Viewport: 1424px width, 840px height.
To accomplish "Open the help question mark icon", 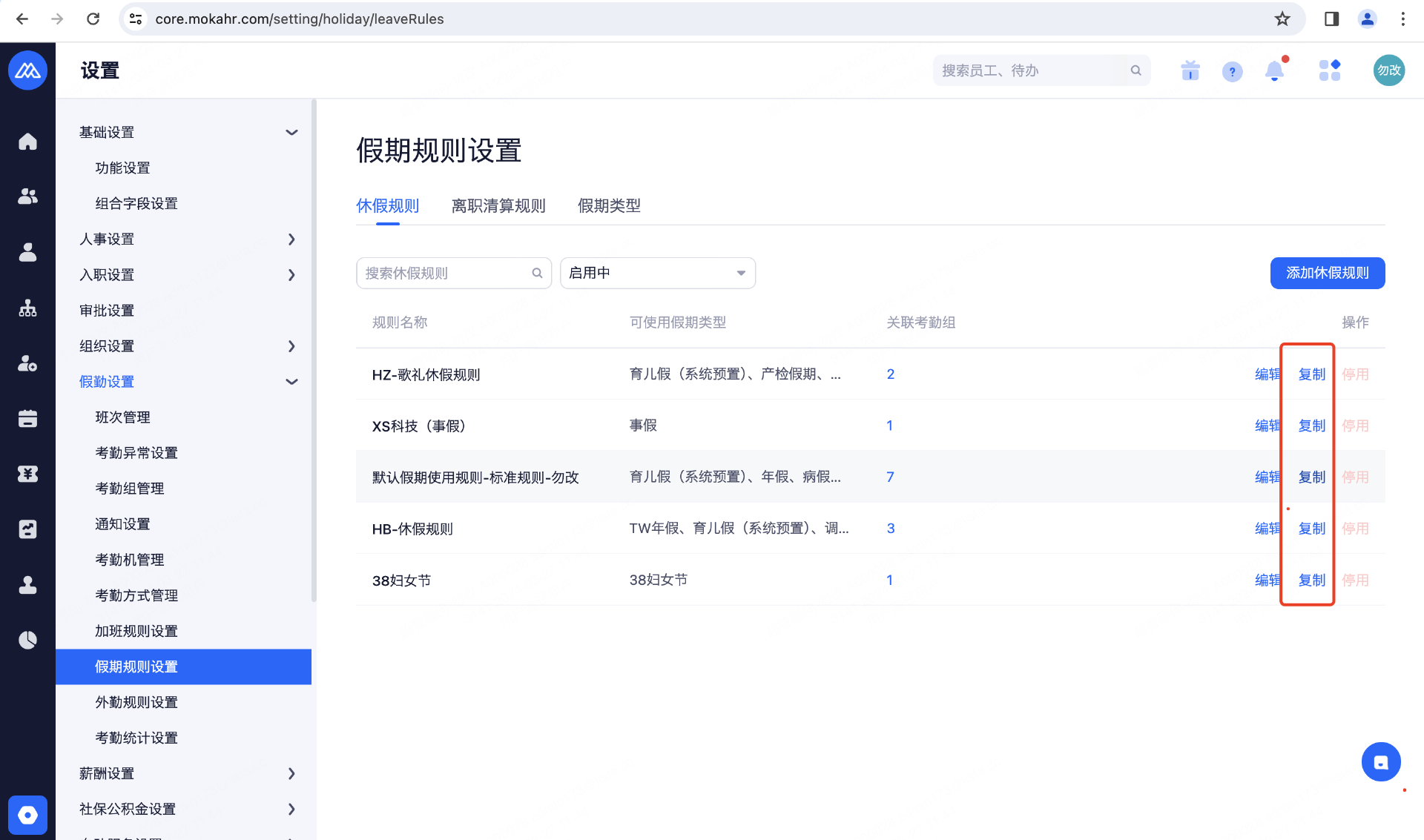I will [x=1232, y=71].
